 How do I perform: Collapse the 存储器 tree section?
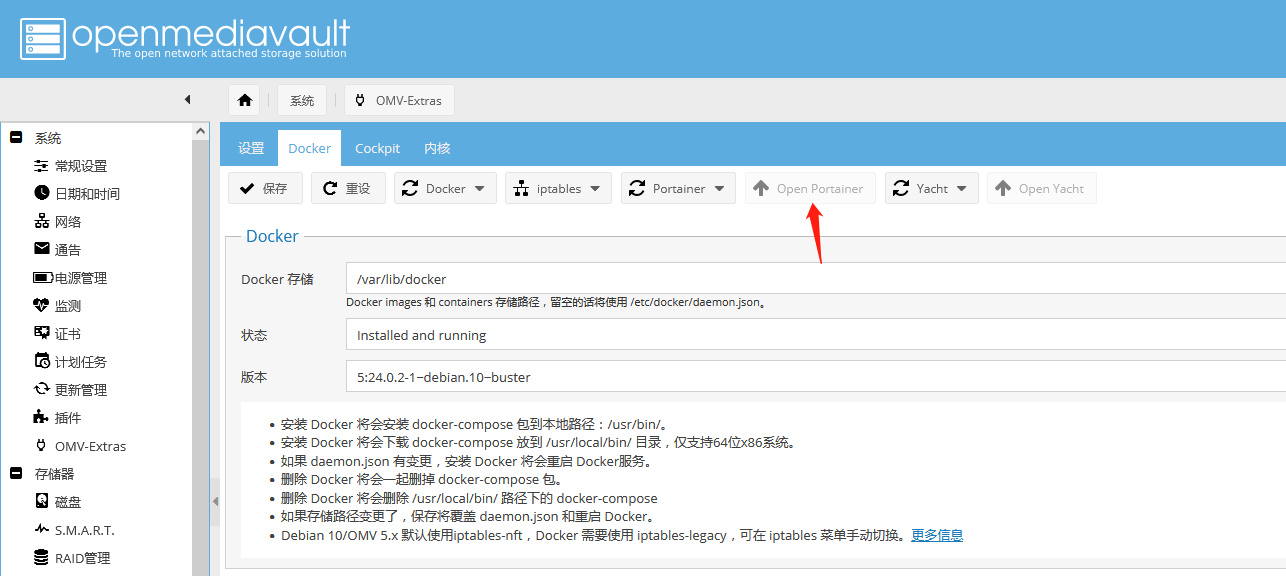click(x=16, y=474)
